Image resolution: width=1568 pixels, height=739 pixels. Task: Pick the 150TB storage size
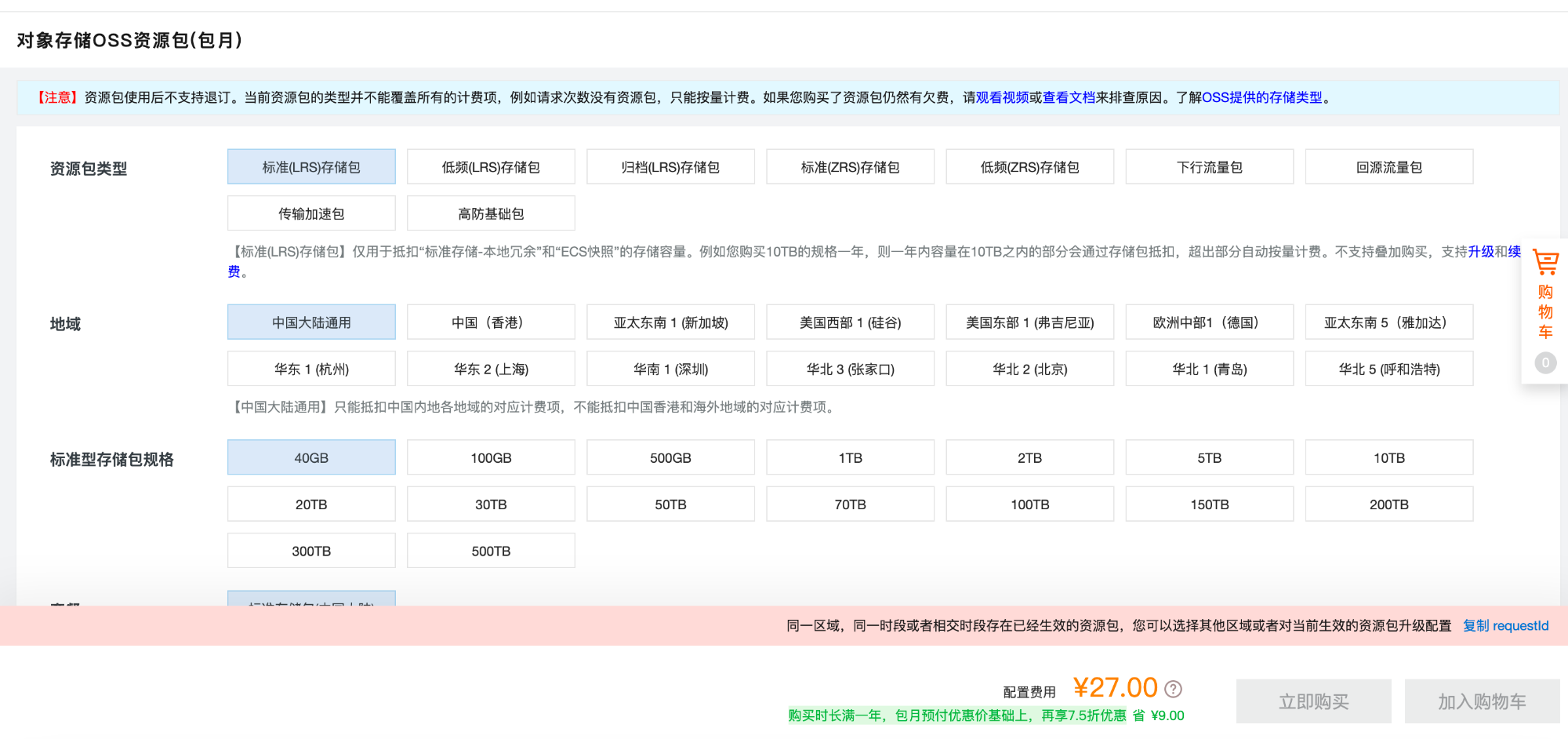1209,504
